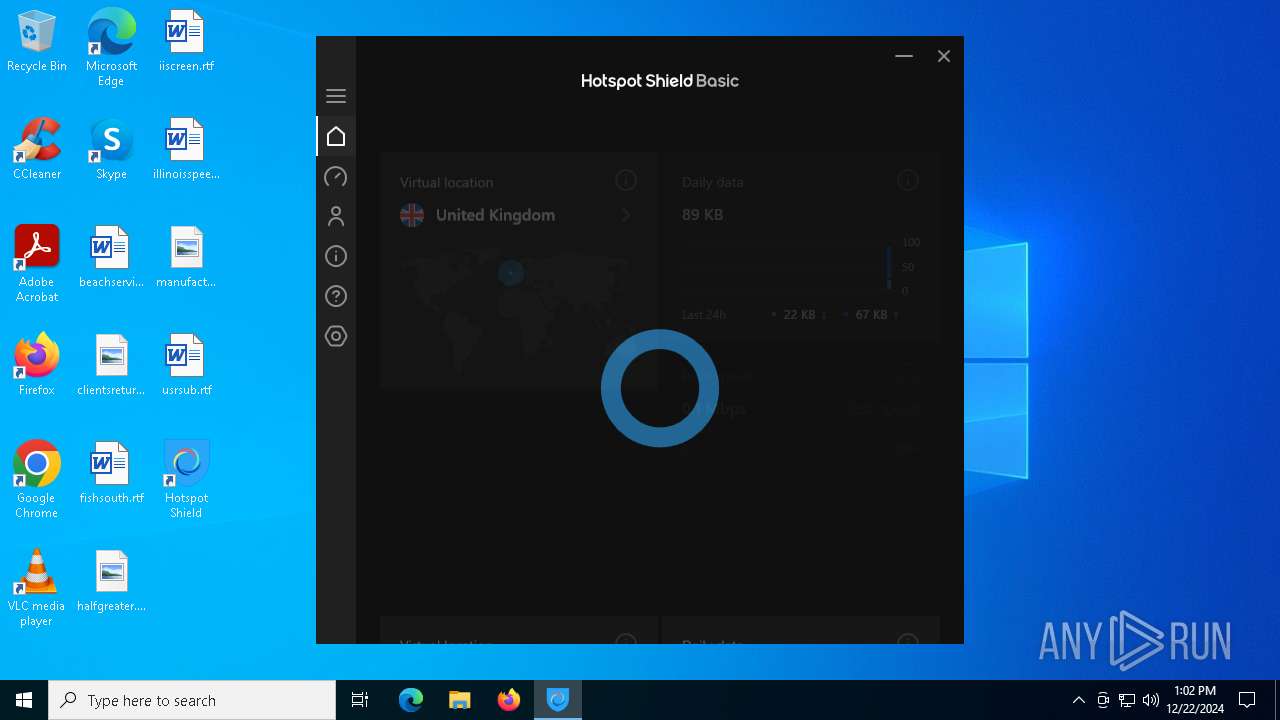Open File Explorer from the taskbar
The image size is (1280, 720).
pyautogui.click(x=460, y=700)
